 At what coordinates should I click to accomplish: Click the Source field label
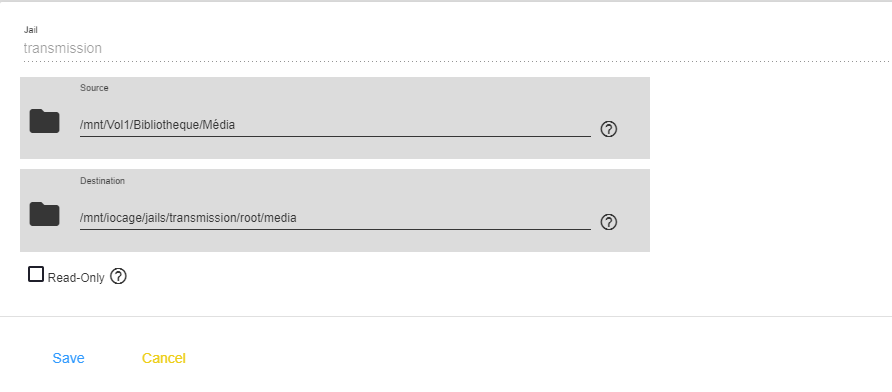(x=94, y=88)
